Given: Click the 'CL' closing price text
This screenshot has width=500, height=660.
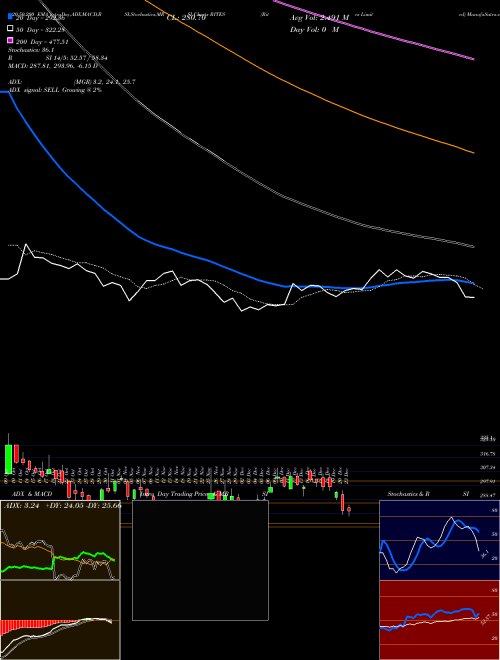Looking at the screenshot, I should [x=186, y=18].
